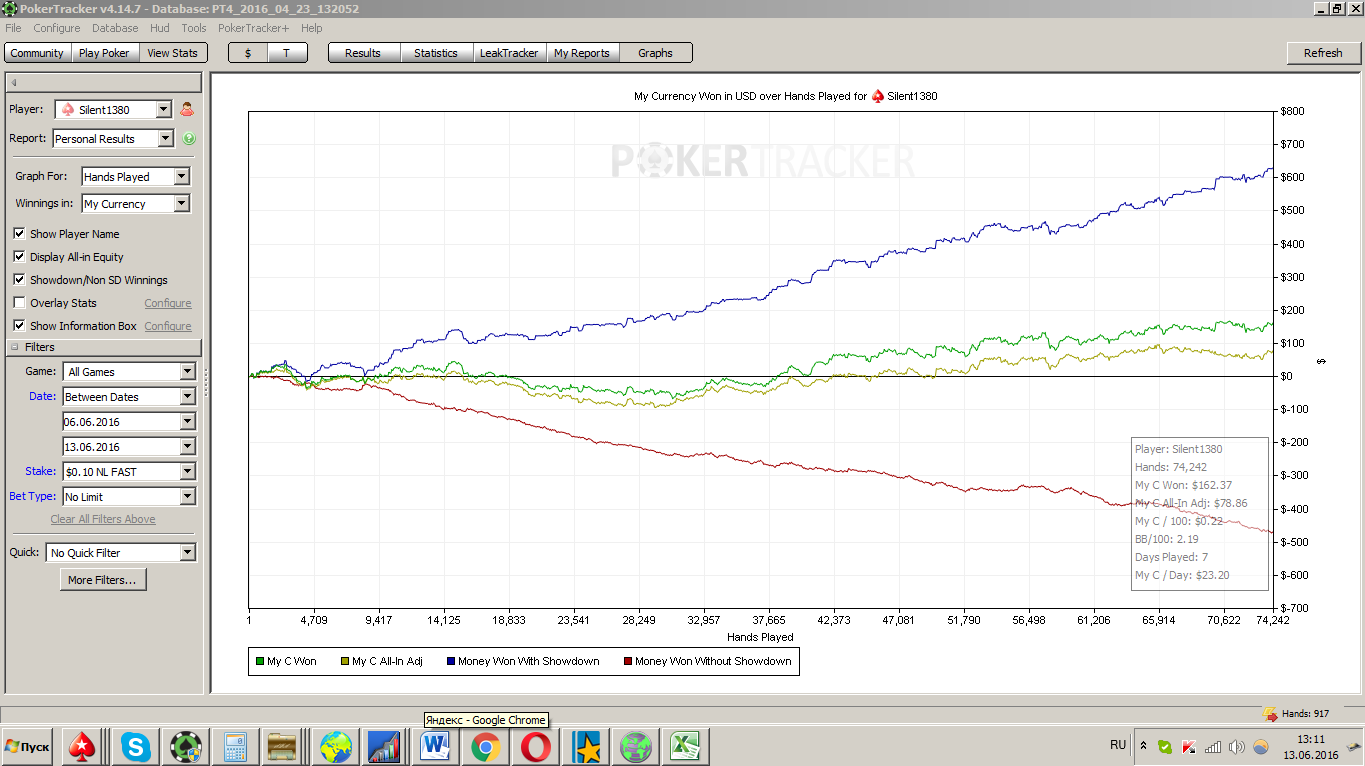Collapse the Filters section

[15, 347]
